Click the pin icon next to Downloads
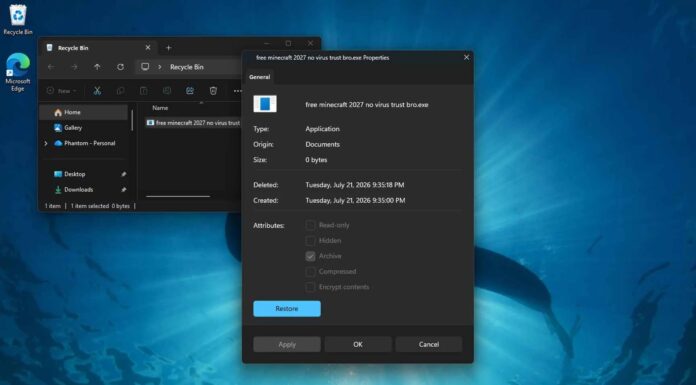Image resolution: width=696 pixels, height=385 pixels. (x=123, y=190)
